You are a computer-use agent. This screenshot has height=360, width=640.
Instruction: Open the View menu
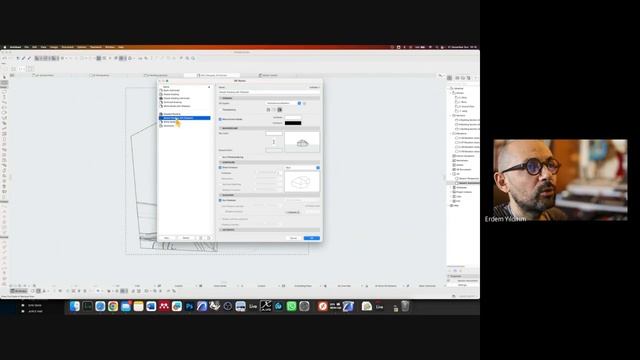coord(43,47)
